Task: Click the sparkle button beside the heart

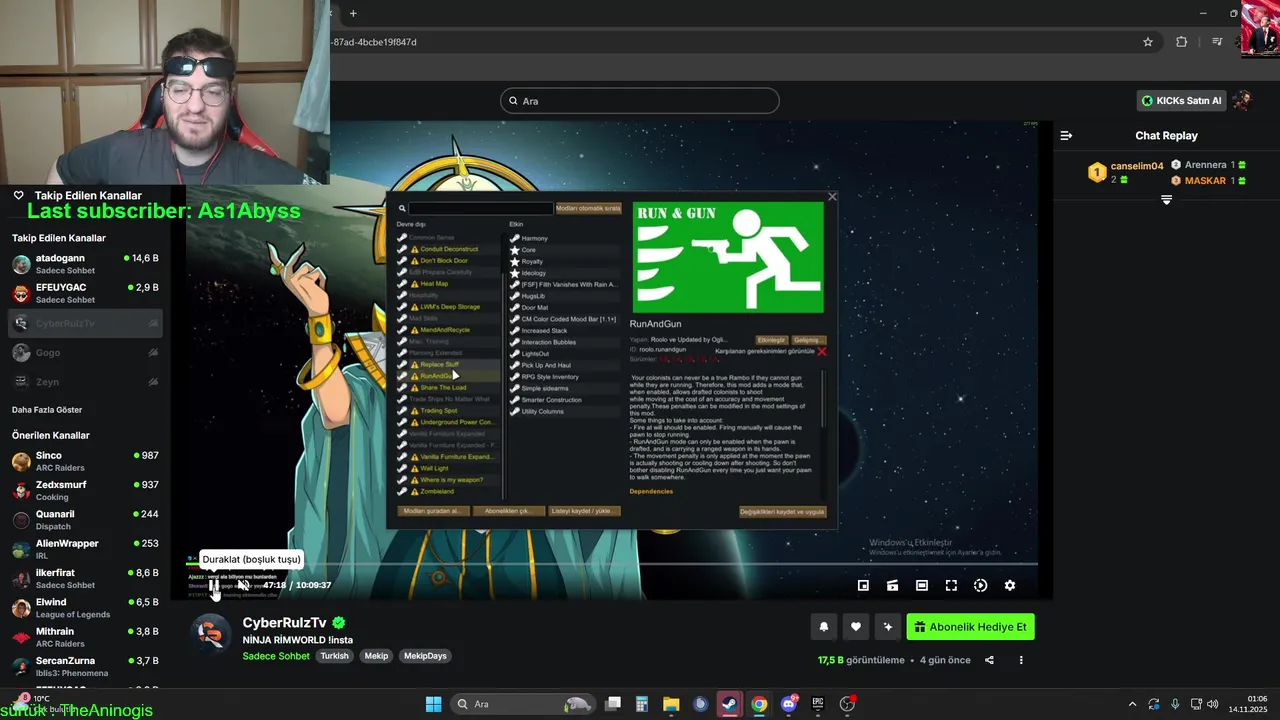Action: point(887,627)
